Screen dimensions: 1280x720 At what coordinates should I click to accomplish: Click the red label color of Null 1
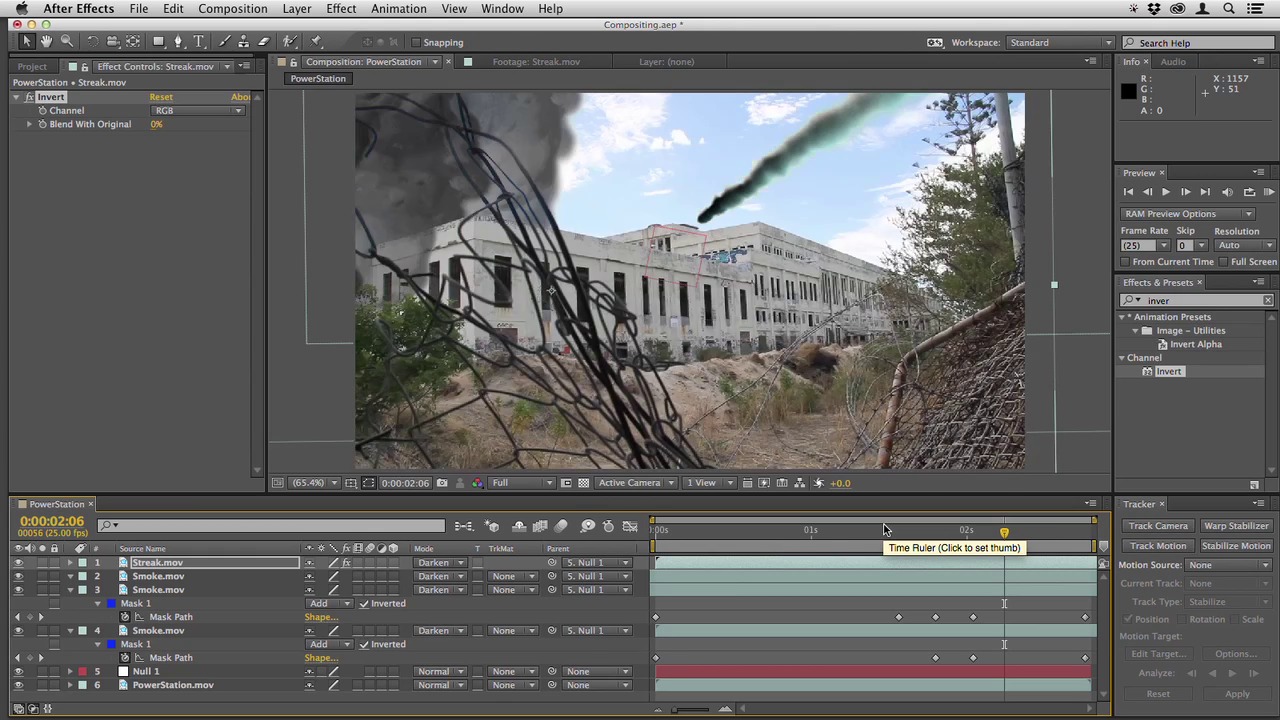click(x=83, y=672)
